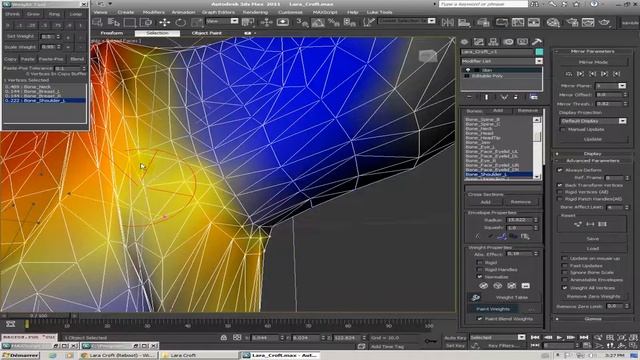Click the envelope falloff curve icon

502,236
